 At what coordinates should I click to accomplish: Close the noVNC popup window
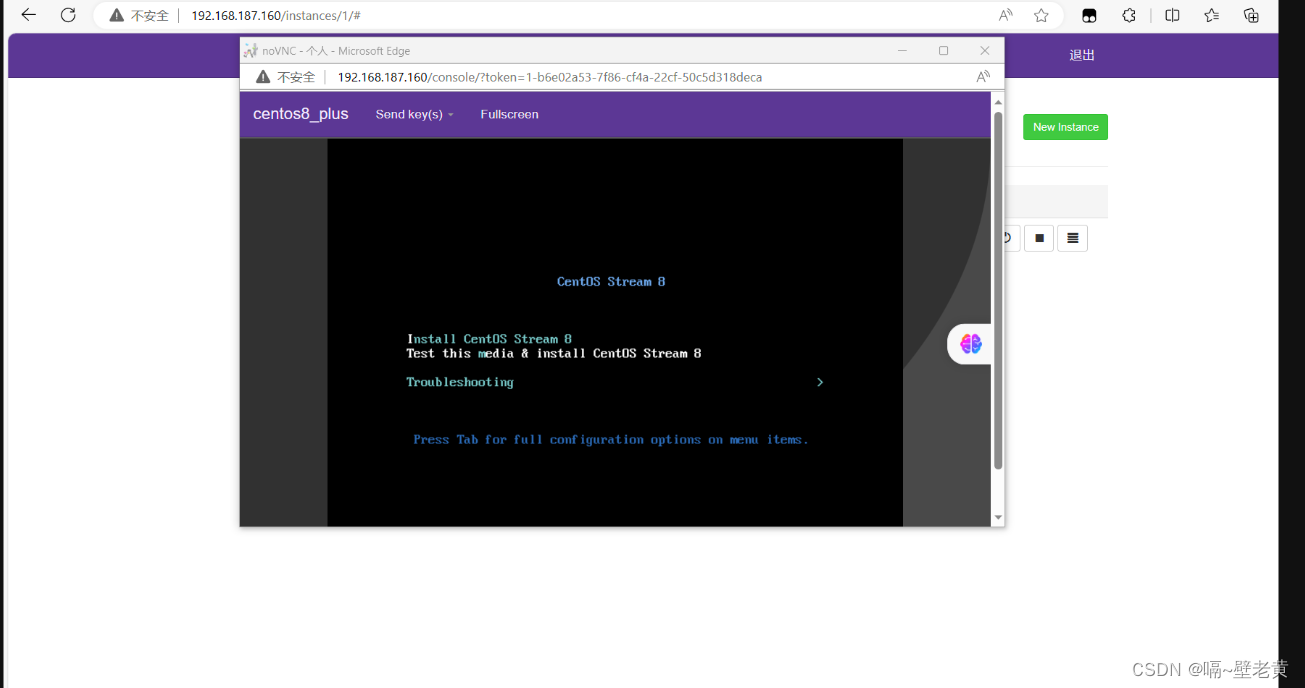tap(984, 50)
